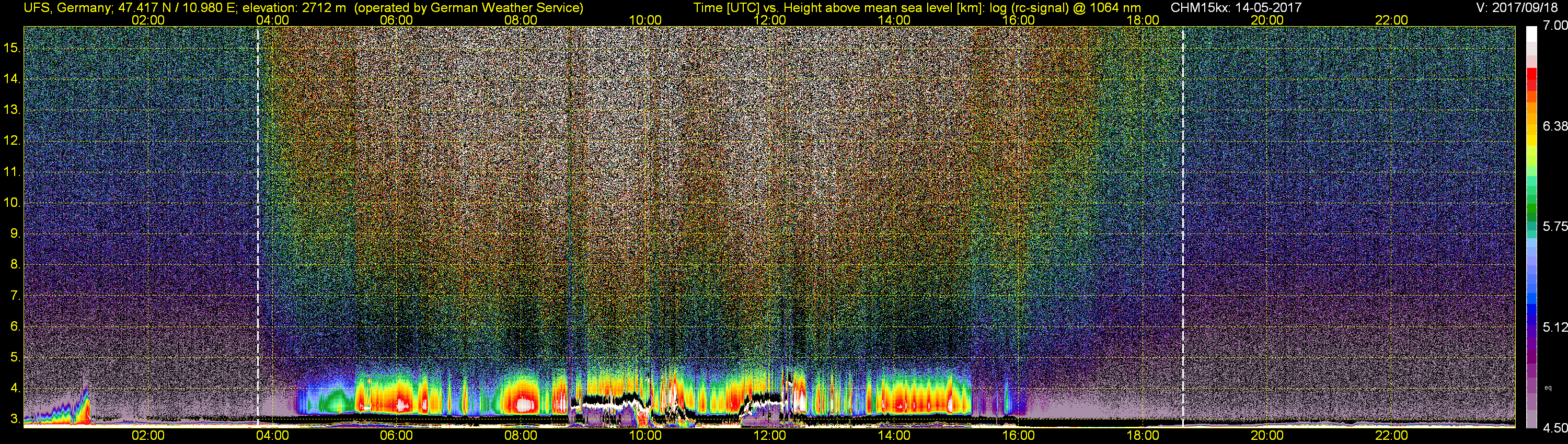
Task: Click the bottom axis "10:00" time label
Action: point(645,436)
